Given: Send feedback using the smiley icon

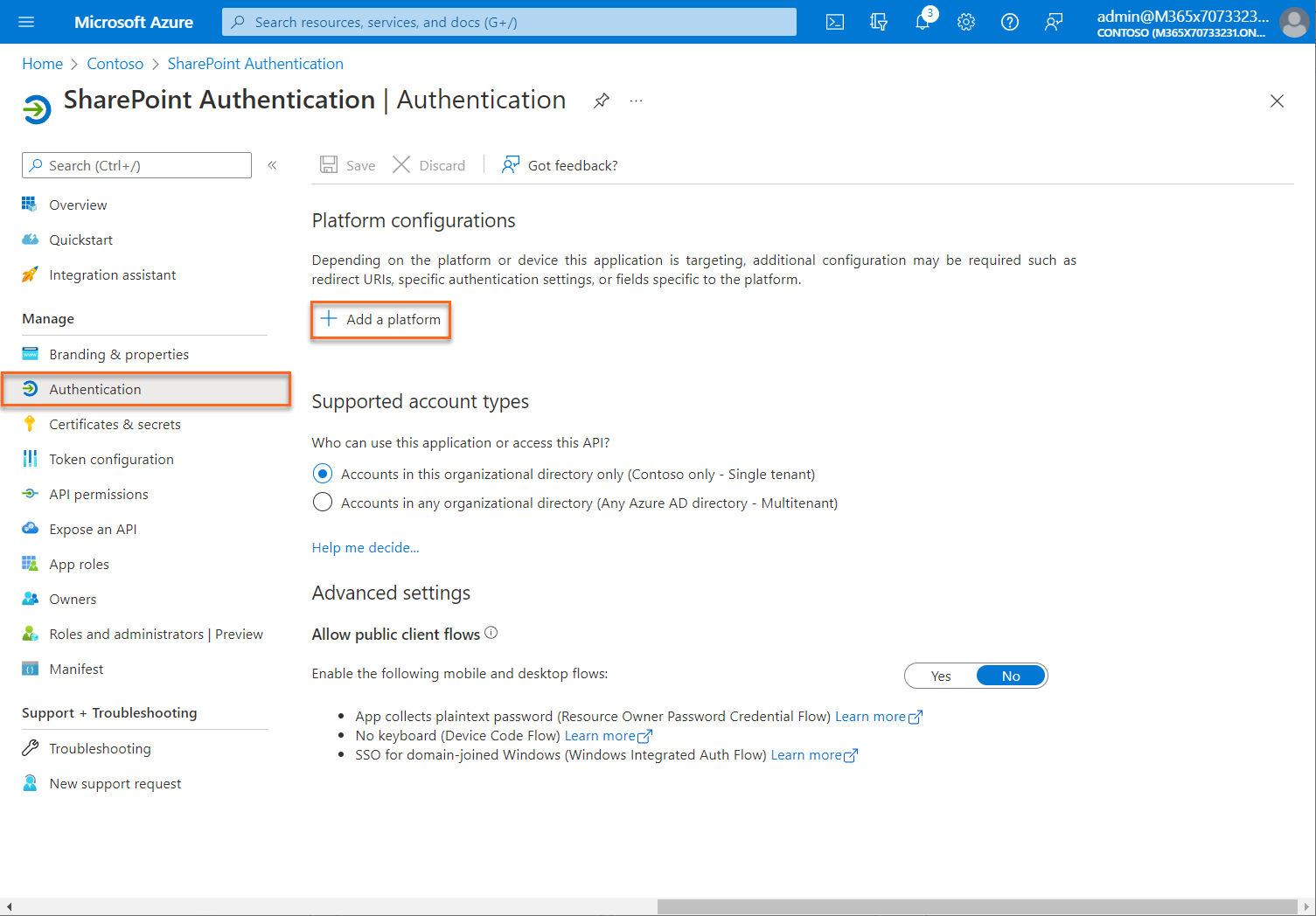Looking at the screenshot, I should click(x=1053, y=22).
